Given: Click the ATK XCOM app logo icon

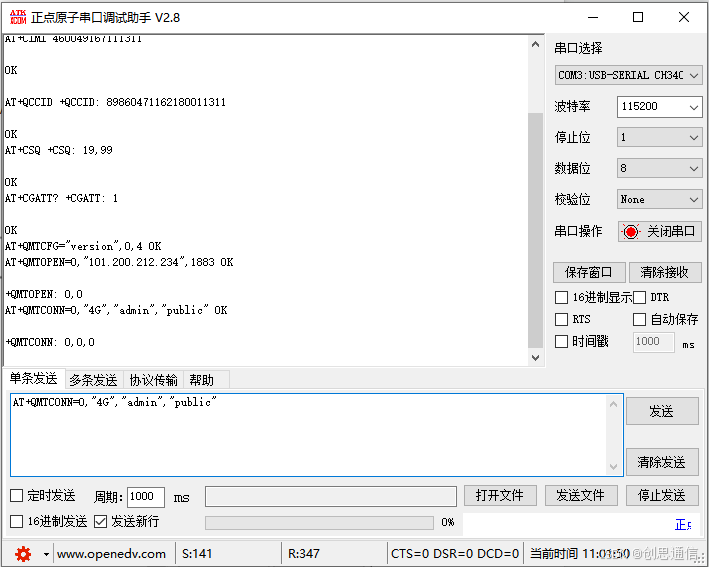Looking at the screenshot, I should [x=18, y=17].
